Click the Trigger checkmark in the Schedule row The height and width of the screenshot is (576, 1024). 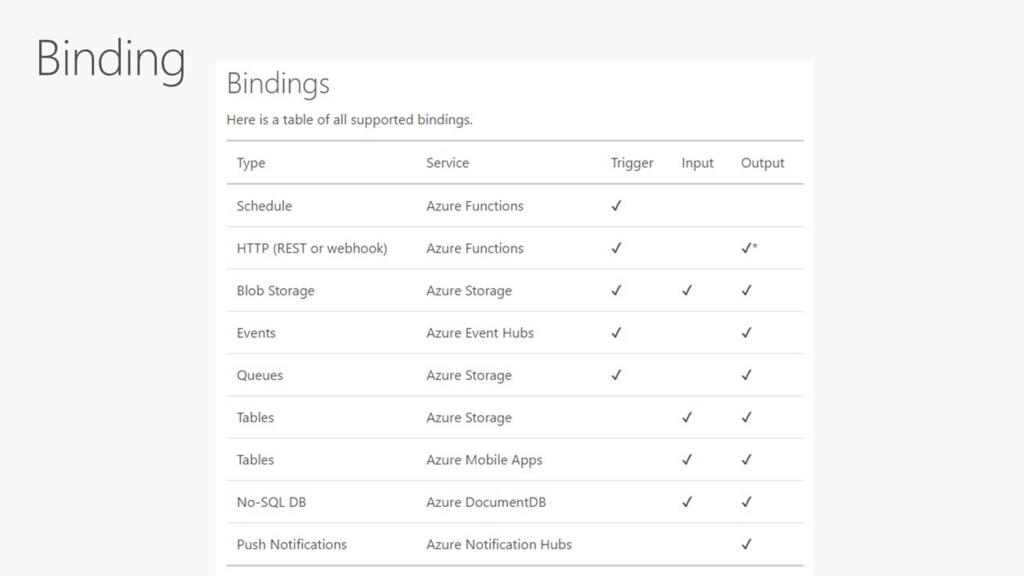(616, 206)
